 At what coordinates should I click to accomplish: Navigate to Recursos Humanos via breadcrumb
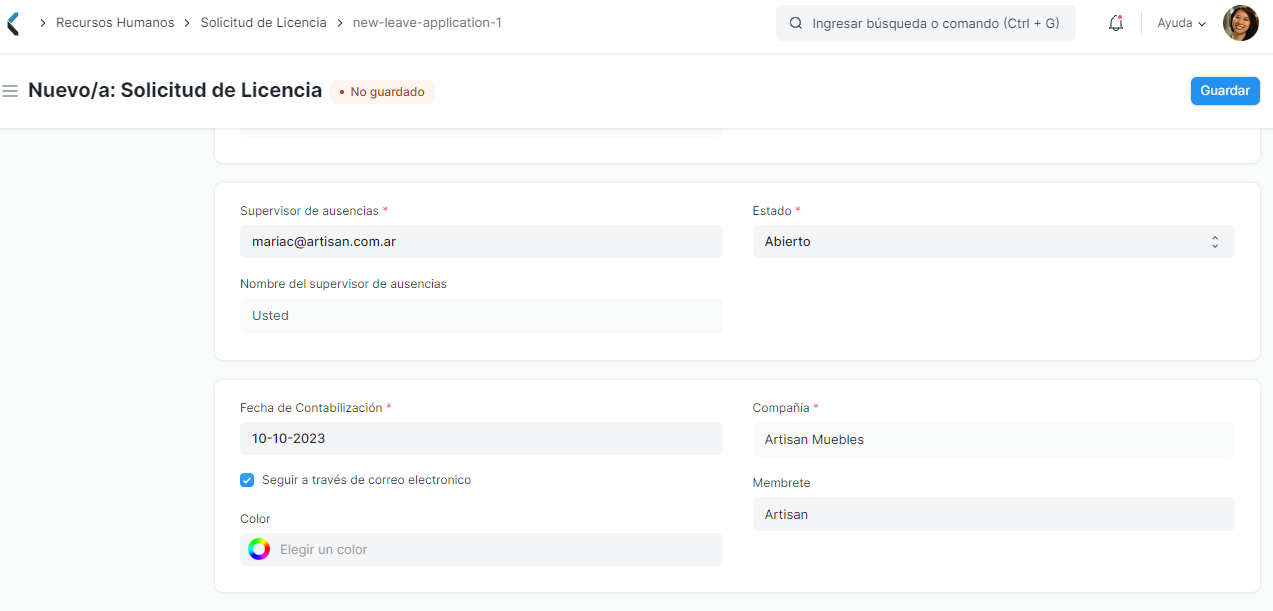pos(115,22)
